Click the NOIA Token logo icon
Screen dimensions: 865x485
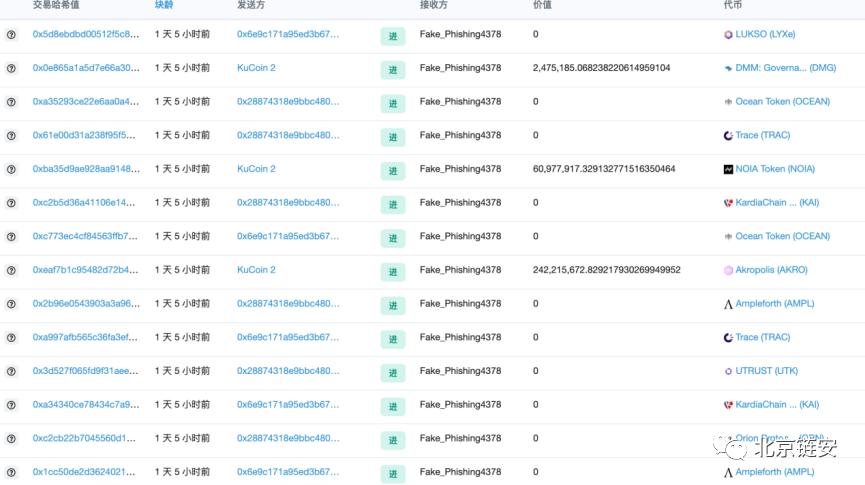coord(728,169)
